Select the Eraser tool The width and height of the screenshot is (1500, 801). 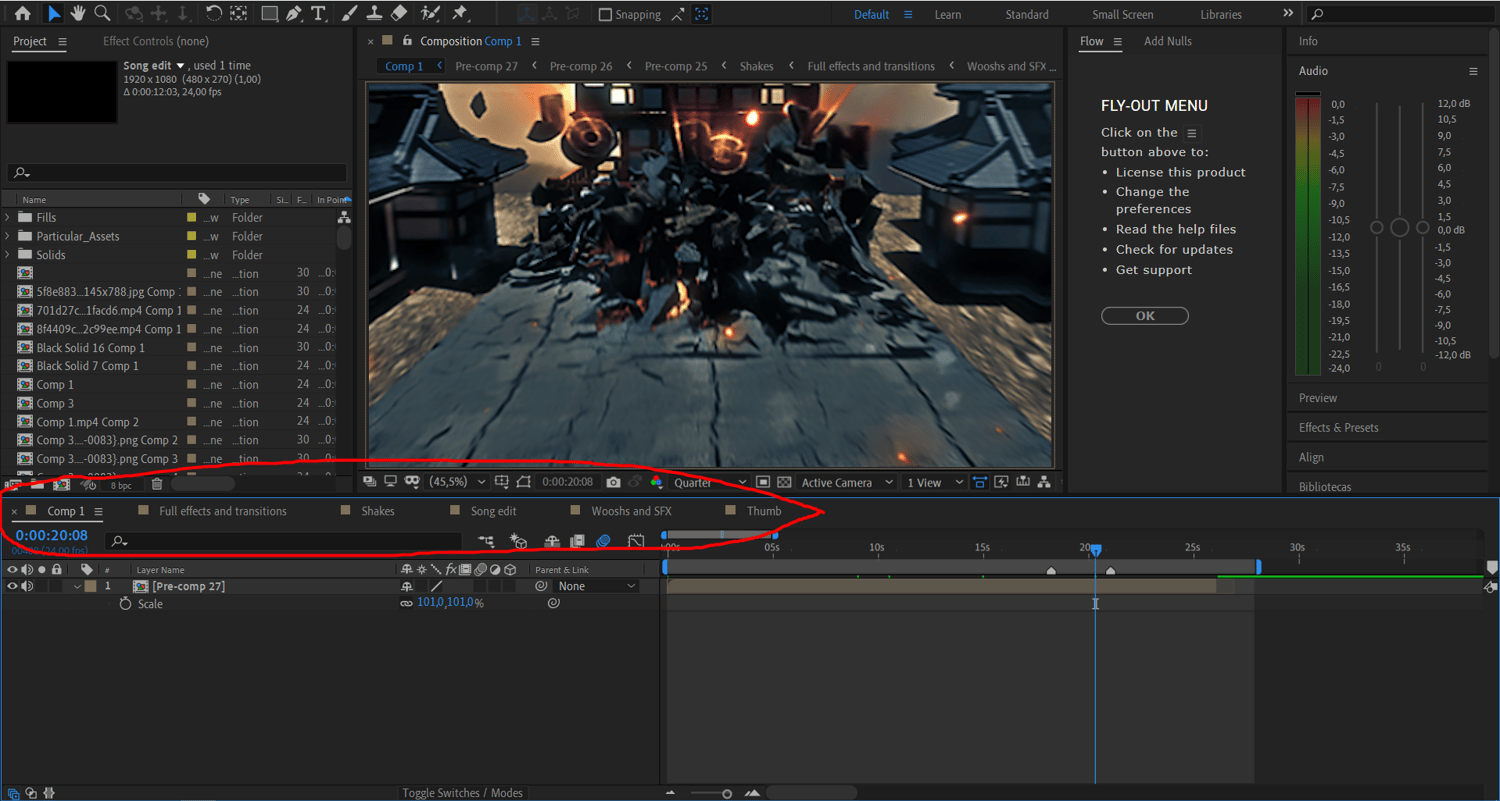[399, 14]
